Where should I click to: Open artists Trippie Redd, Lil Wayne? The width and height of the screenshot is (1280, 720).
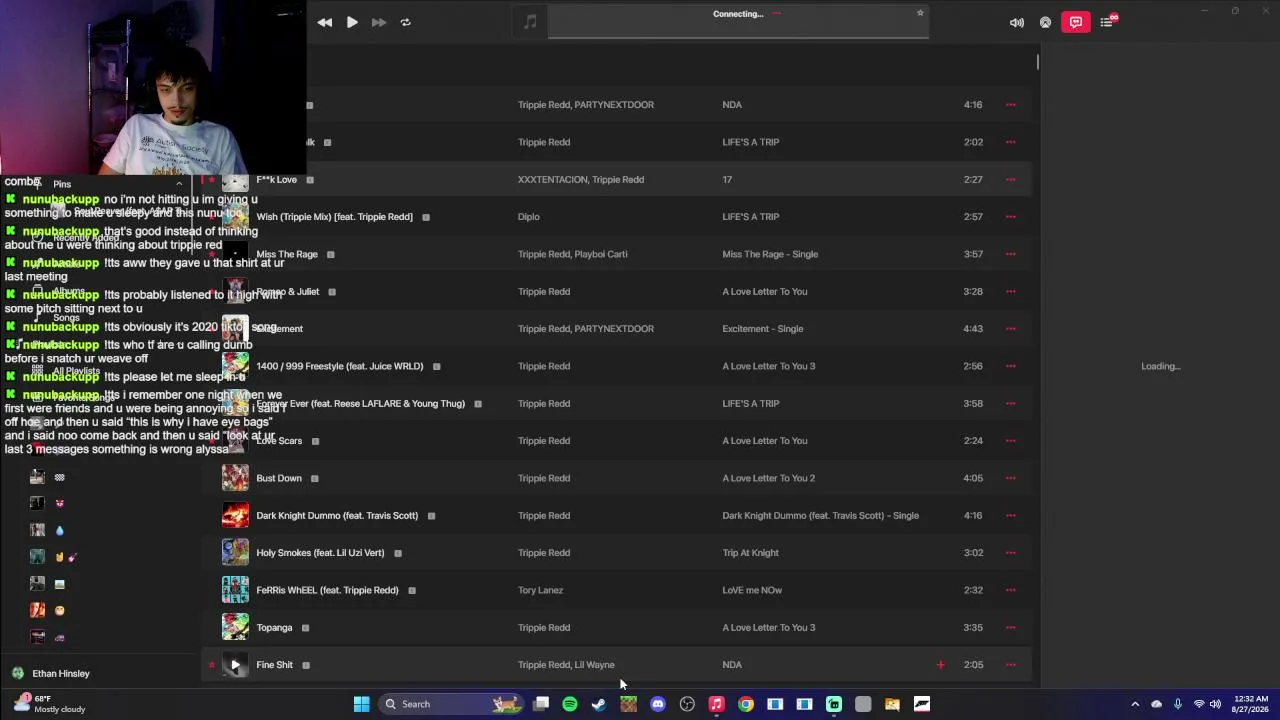pyautogui.click(x=566, y=665)
